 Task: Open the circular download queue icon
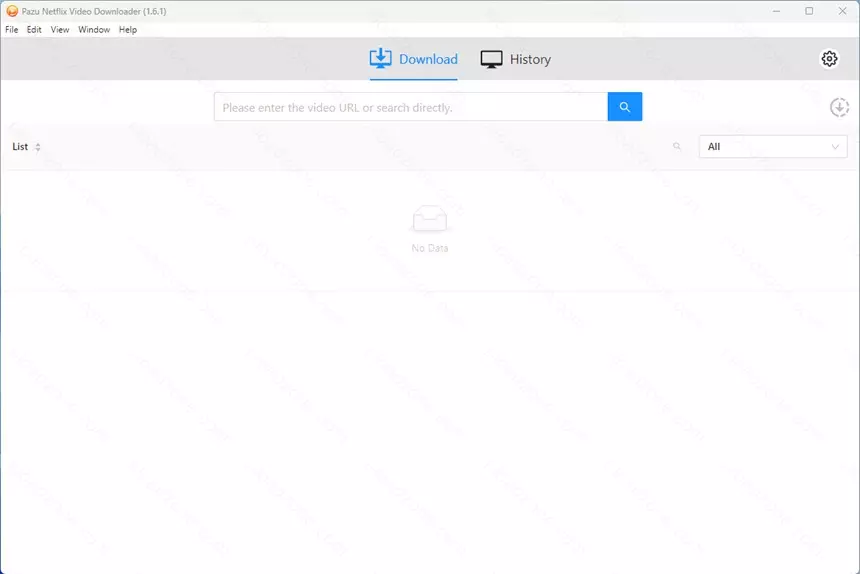tap(839, 107)
